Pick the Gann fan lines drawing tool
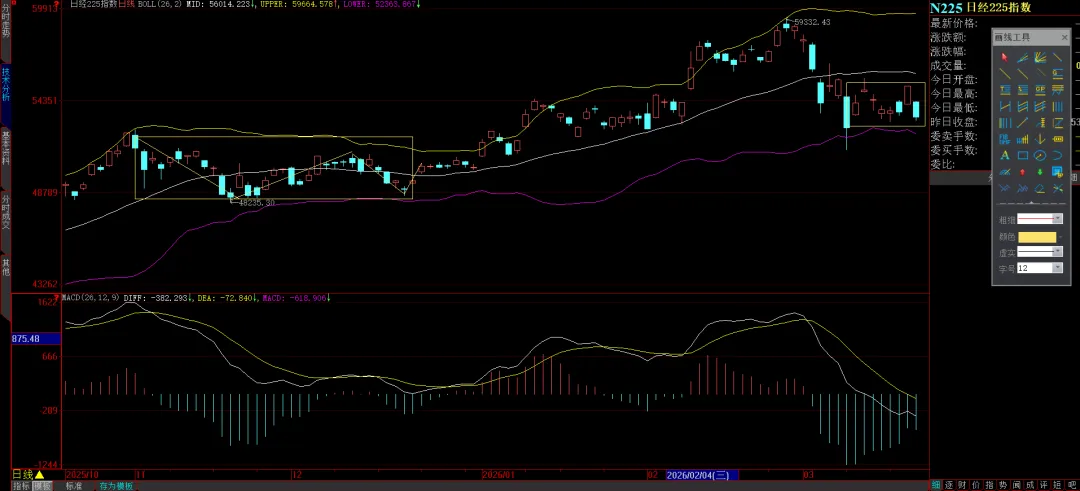The image size is (1080, 491). point(1039,58)
